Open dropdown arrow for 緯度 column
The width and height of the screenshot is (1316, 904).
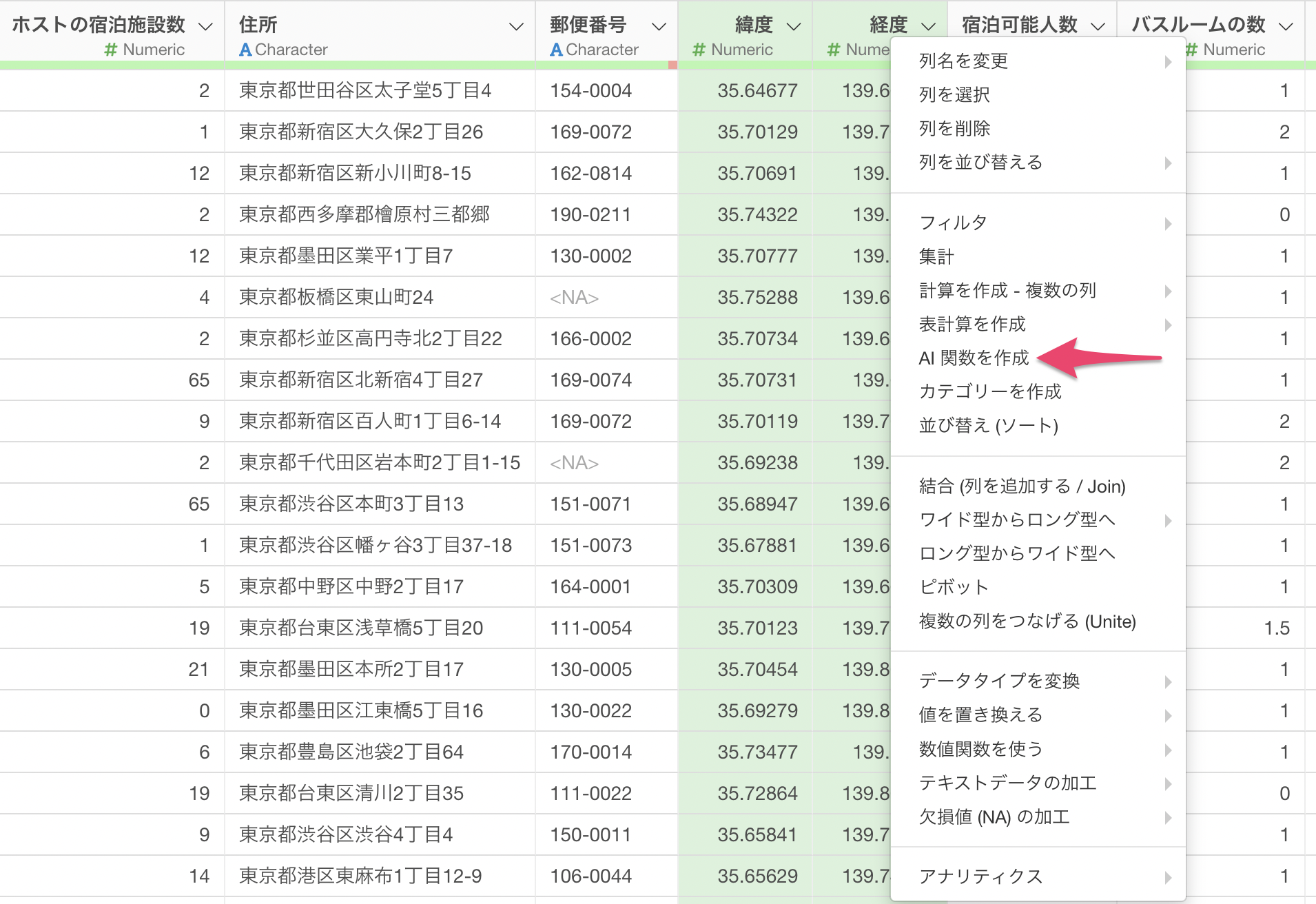[x=794, y=27]
